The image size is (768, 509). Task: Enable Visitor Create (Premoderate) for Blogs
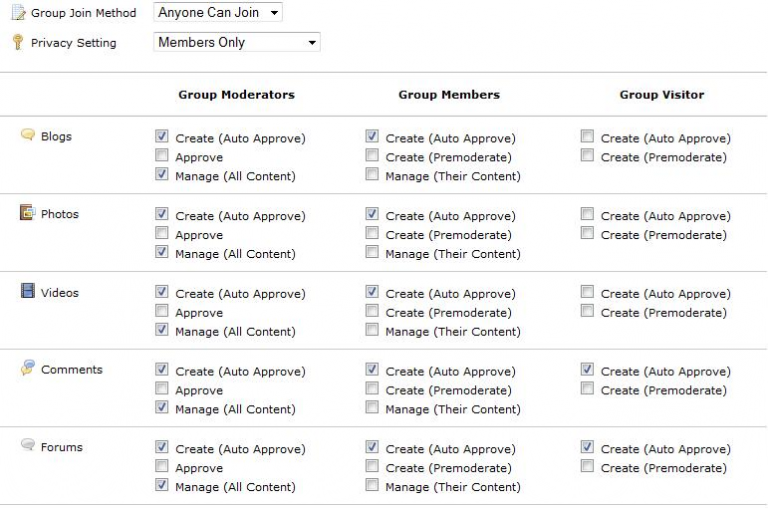pyautogui.click(x=587, y=155)
